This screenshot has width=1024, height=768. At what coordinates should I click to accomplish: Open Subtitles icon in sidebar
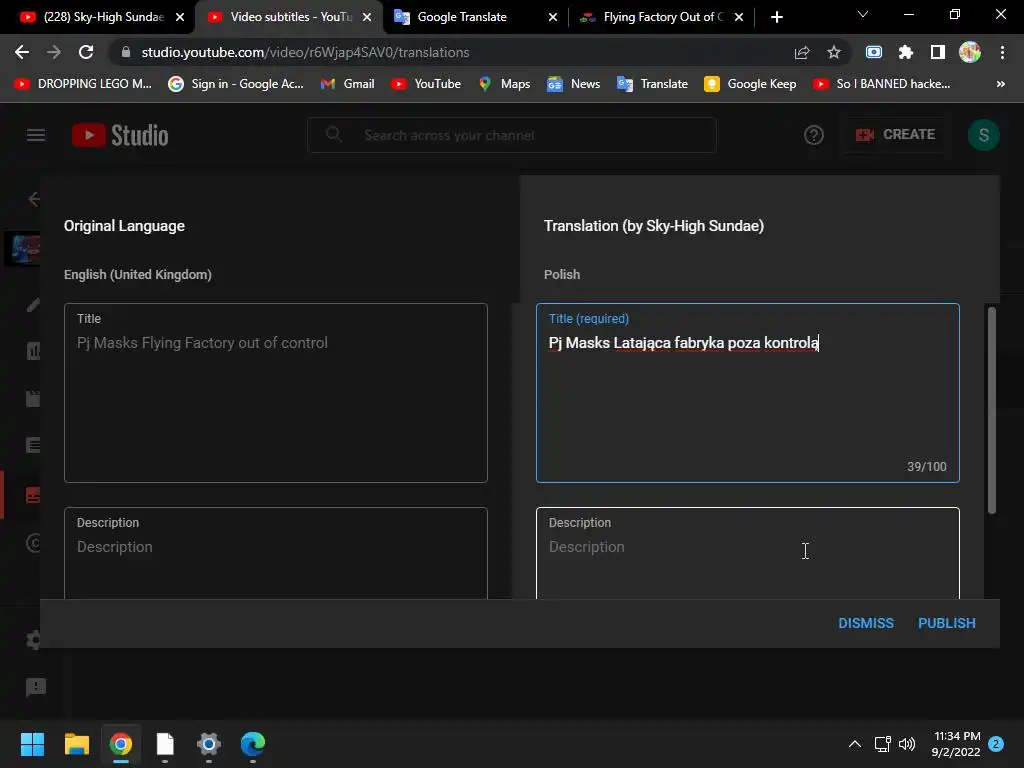[33, 495]
